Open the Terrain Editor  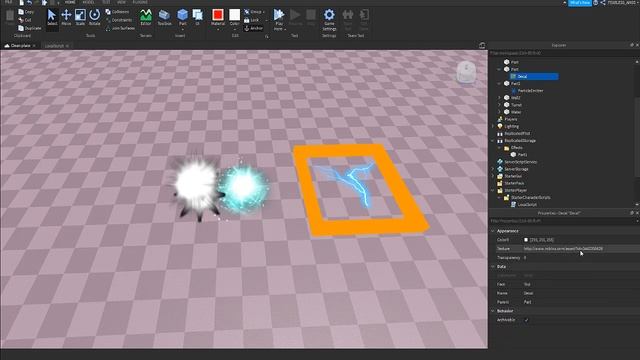coord(146,18)
